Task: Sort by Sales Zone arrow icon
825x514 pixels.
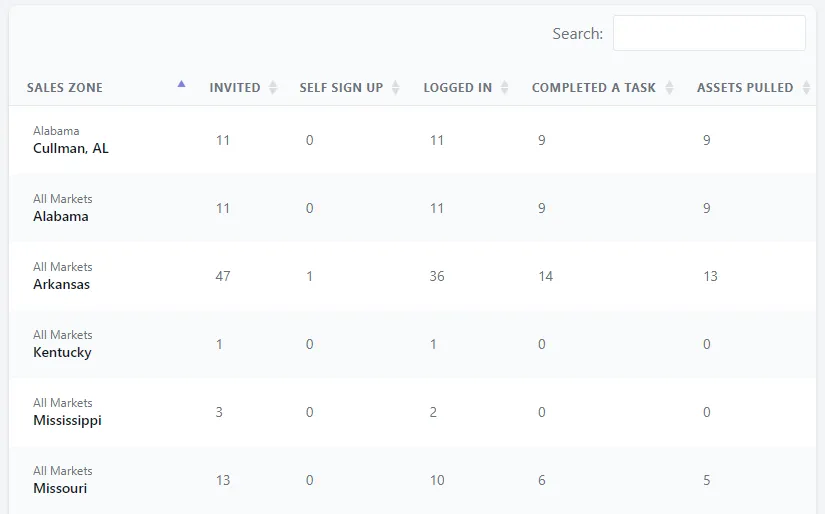Action: coord(181,86)
